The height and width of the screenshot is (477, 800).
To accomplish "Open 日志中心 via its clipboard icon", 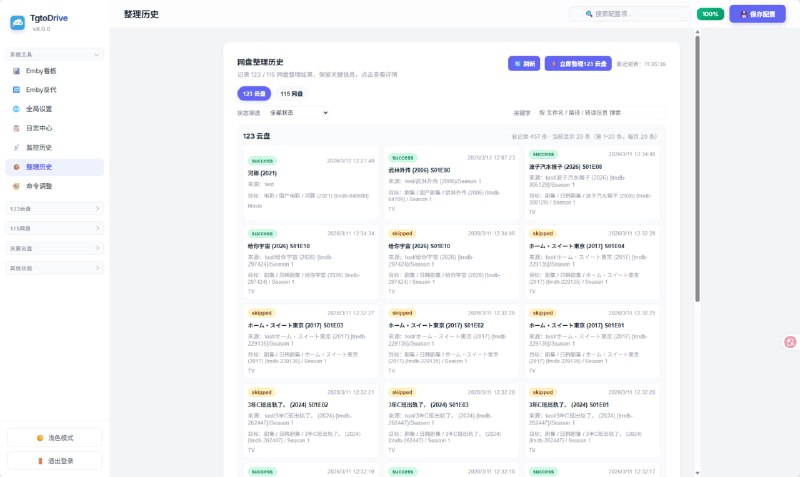I will 16,128.
